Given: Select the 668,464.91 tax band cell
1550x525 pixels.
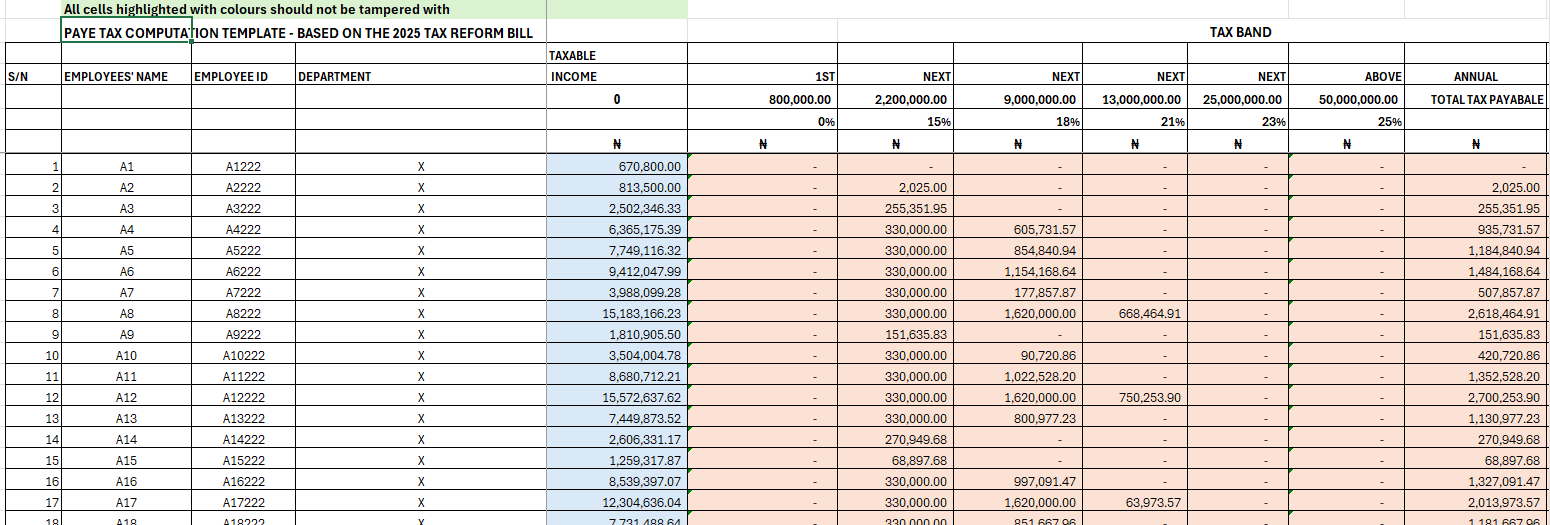Looking at the screenshot, I should (x=1135, y=313).
